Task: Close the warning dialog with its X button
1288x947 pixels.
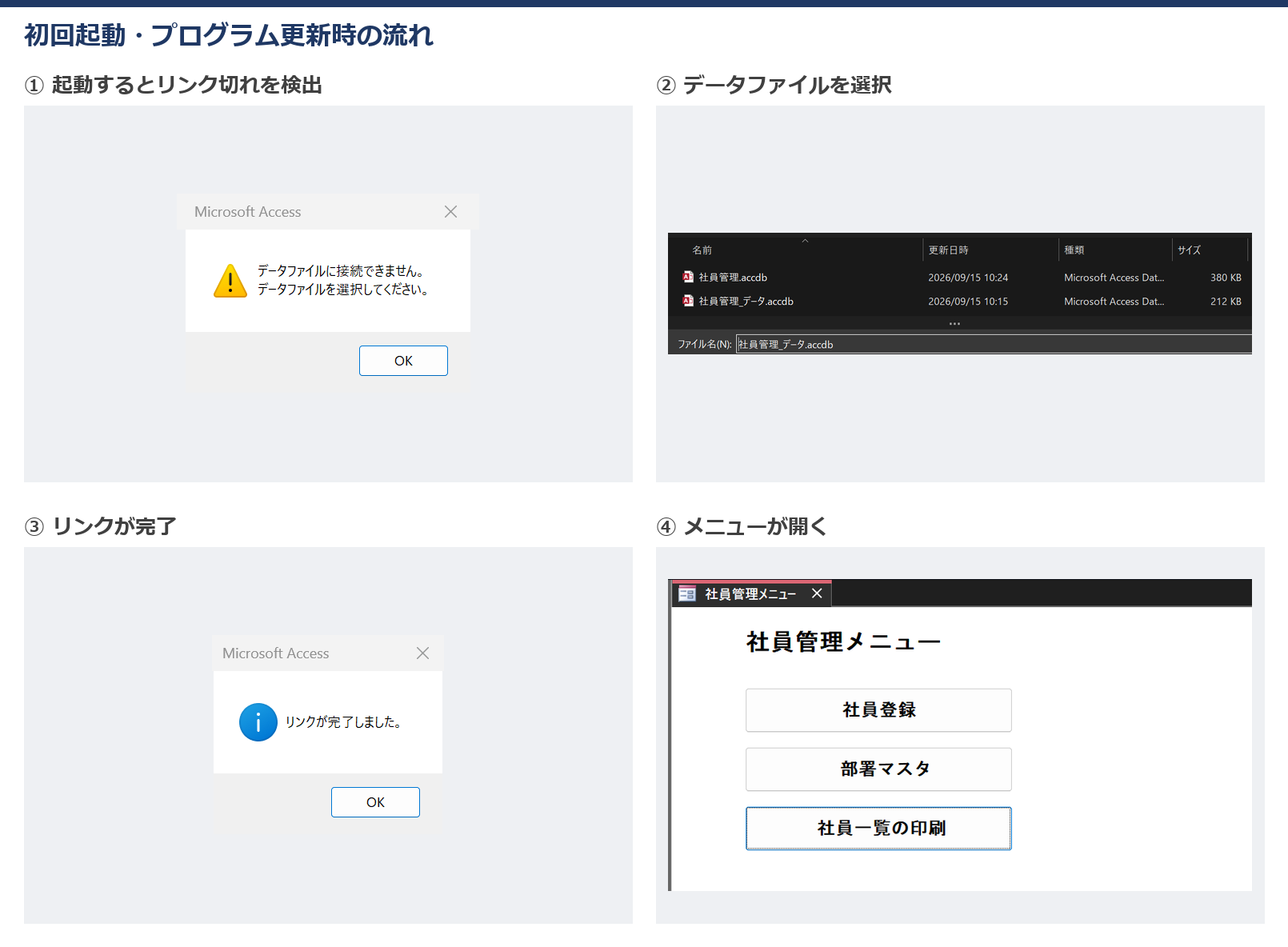Action: tap(451, 211)
